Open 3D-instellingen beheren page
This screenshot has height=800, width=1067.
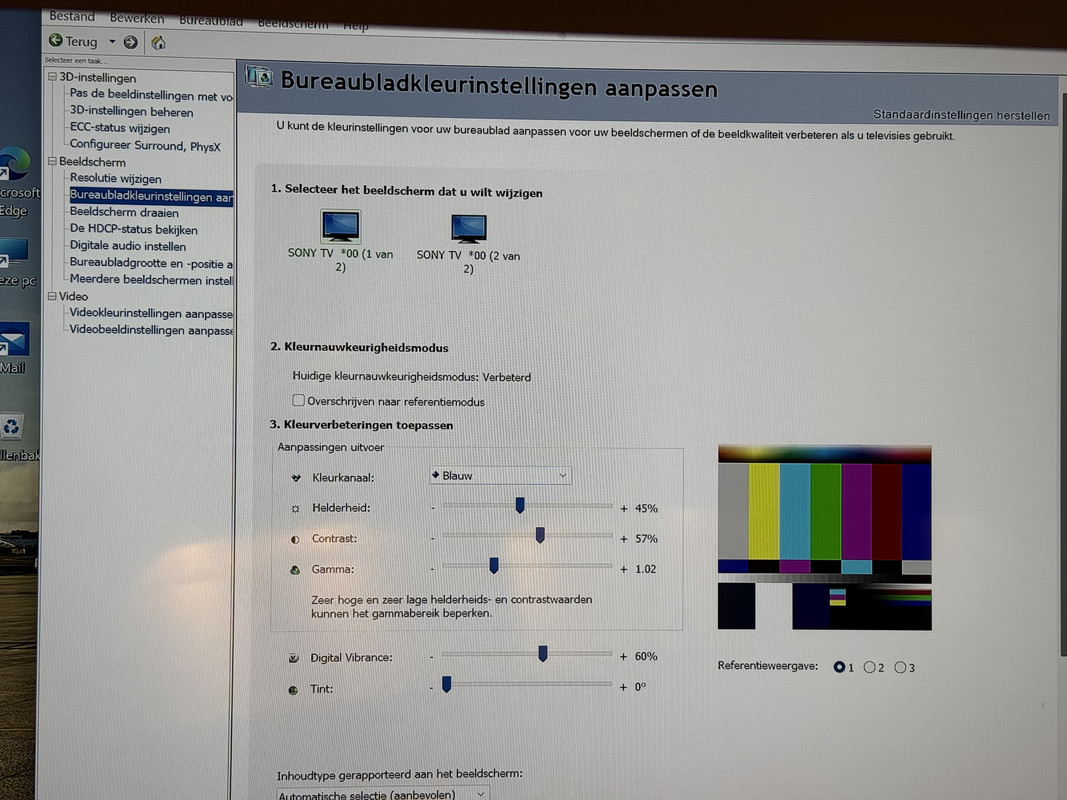[x=131, y=112]
